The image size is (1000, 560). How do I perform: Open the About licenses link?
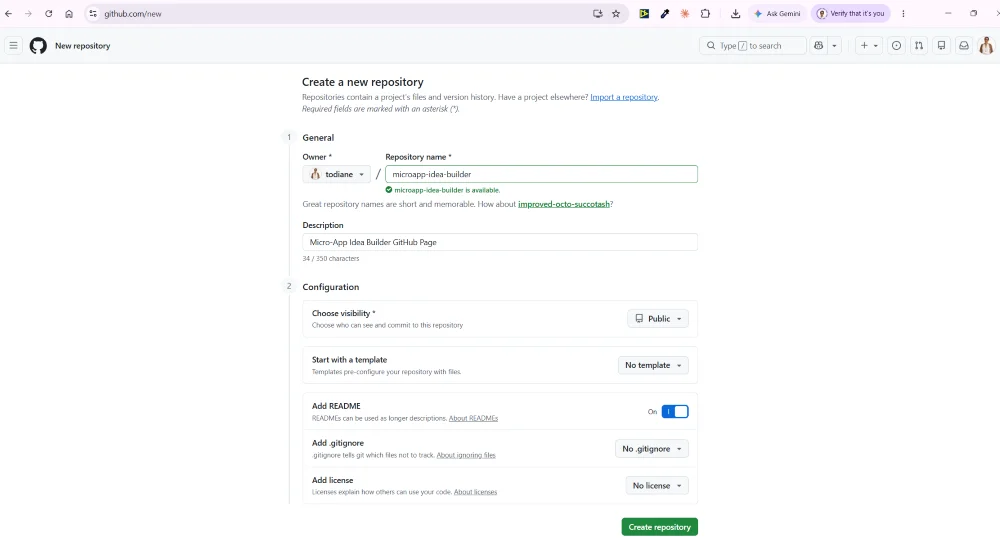[475, 492]
